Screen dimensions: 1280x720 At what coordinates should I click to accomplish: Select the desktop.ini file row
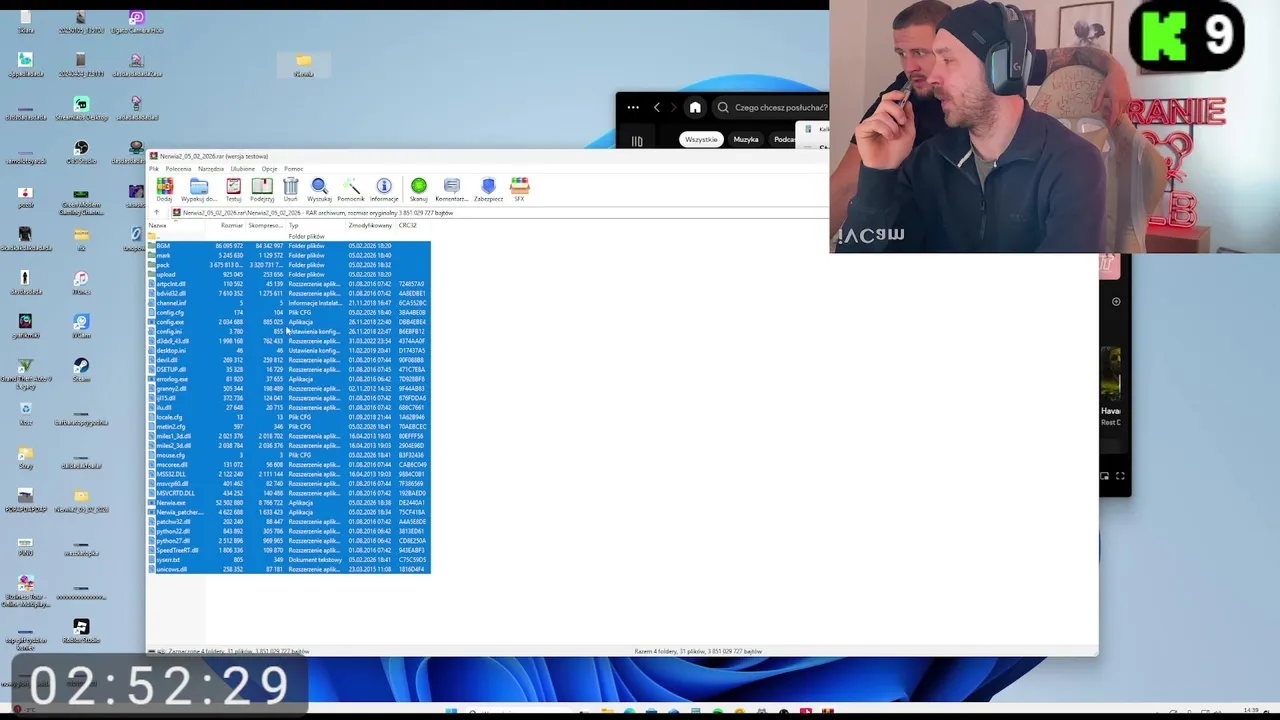[x=289, y=351]
